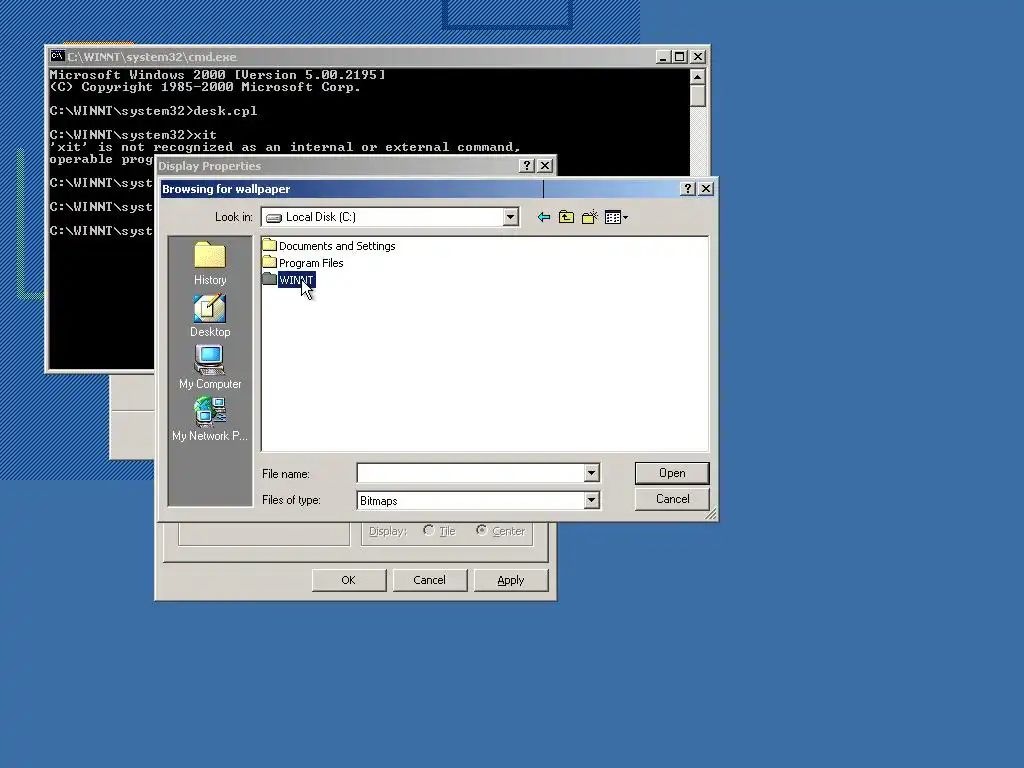The width and height of the screenshot is (1024, 768).
Task: Select the Program Files folder icon
Action: [269, 263]
